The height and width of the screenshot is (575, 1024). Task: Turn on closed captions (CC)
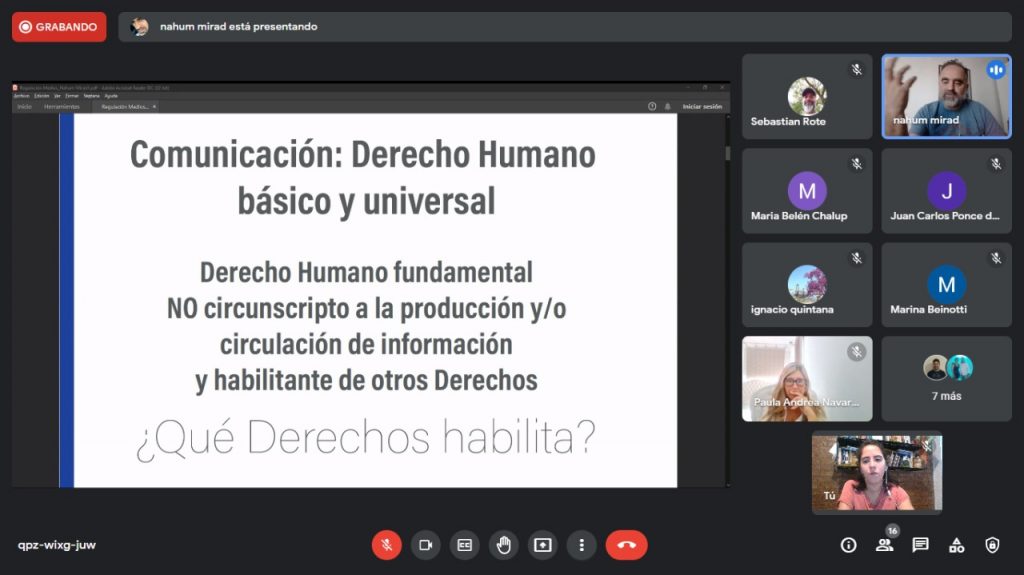point(464,545)
